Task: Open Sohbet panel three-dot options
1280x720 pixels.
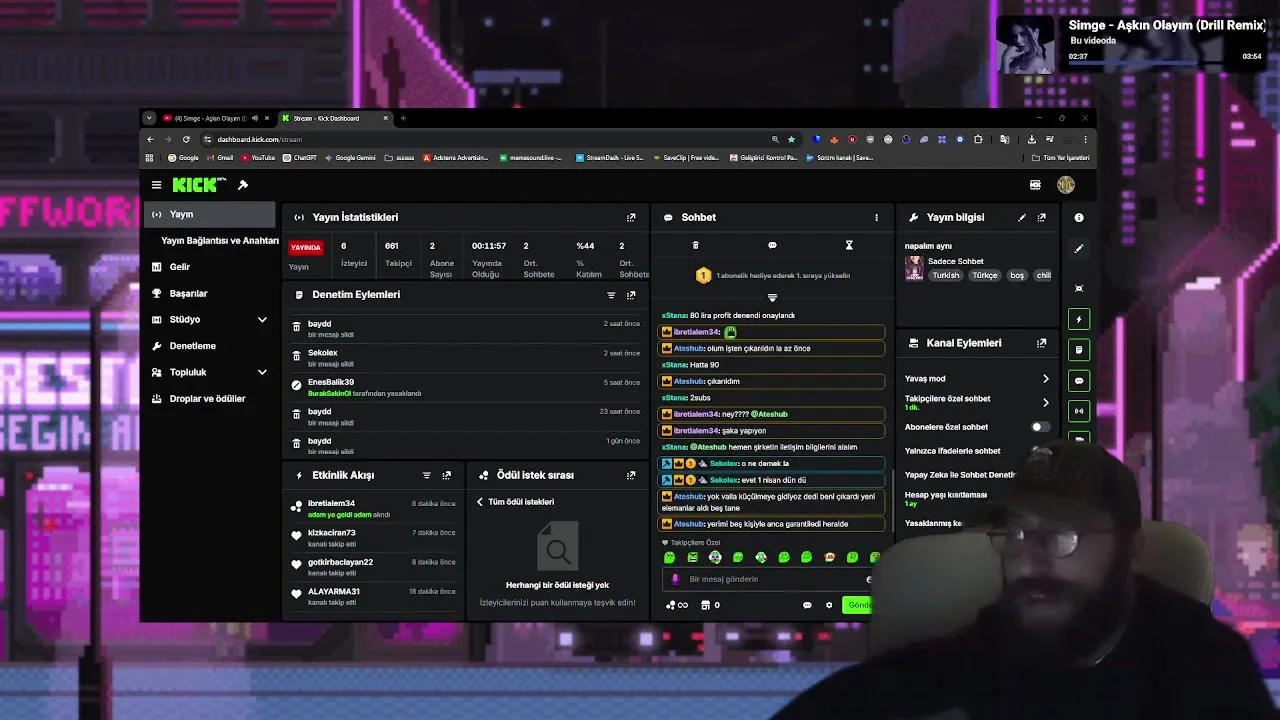Action: pos(876,217)
